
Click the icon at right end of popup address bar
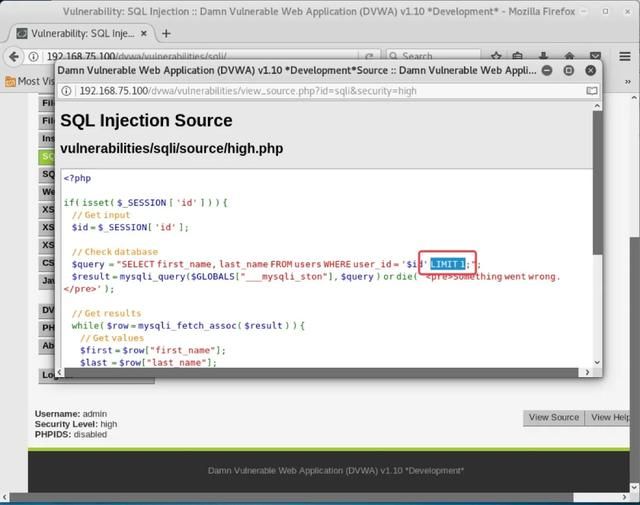point(591,90)
